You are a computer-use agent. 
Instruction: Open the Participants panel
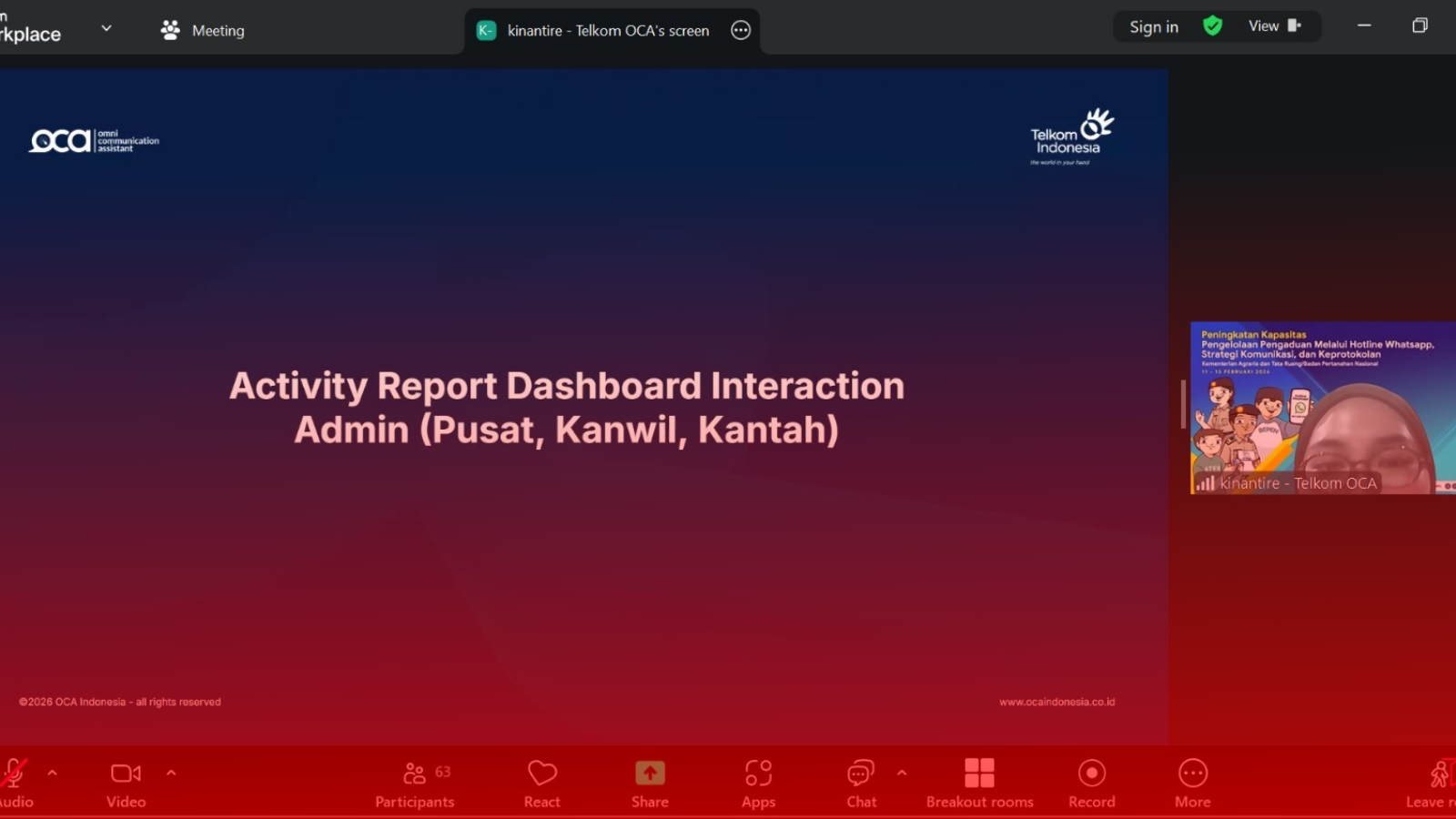tap(414, 783)
